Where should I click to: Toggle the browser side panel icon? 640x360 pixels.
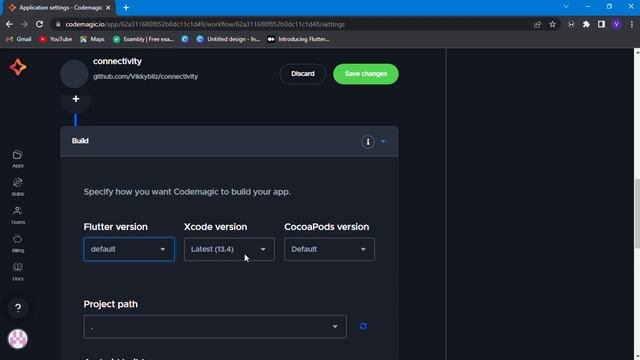[601, 24]
